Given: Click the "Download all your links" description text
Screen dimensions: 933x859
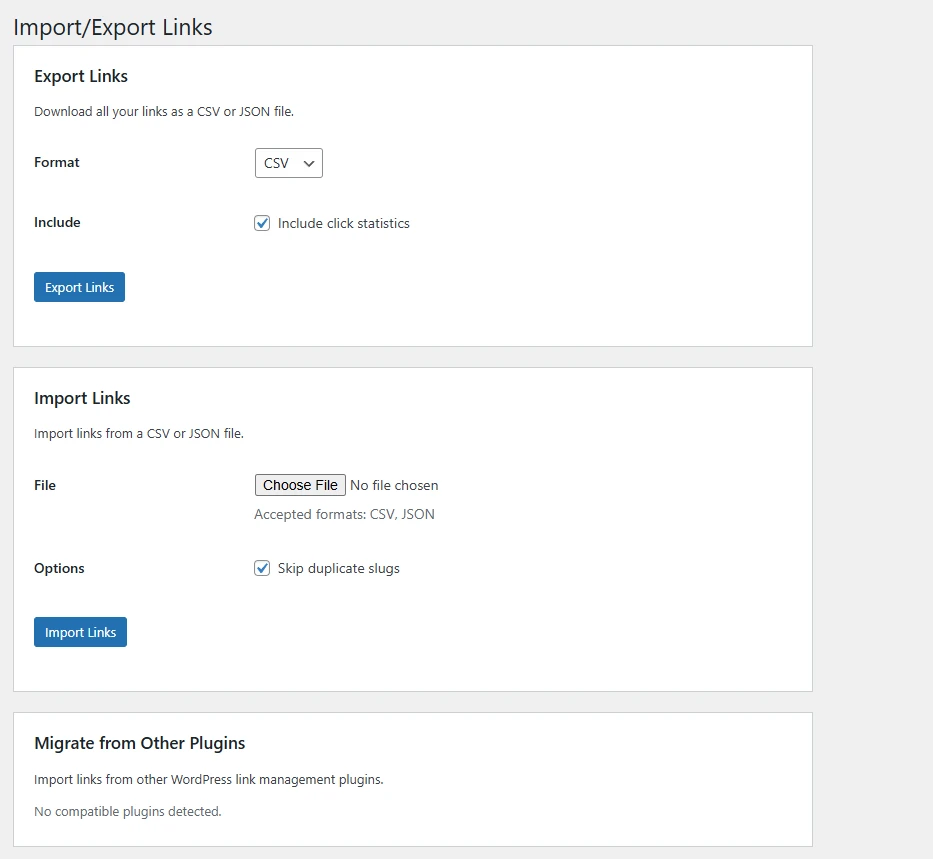Looking at the screenshot, I should tap(163, 112).
